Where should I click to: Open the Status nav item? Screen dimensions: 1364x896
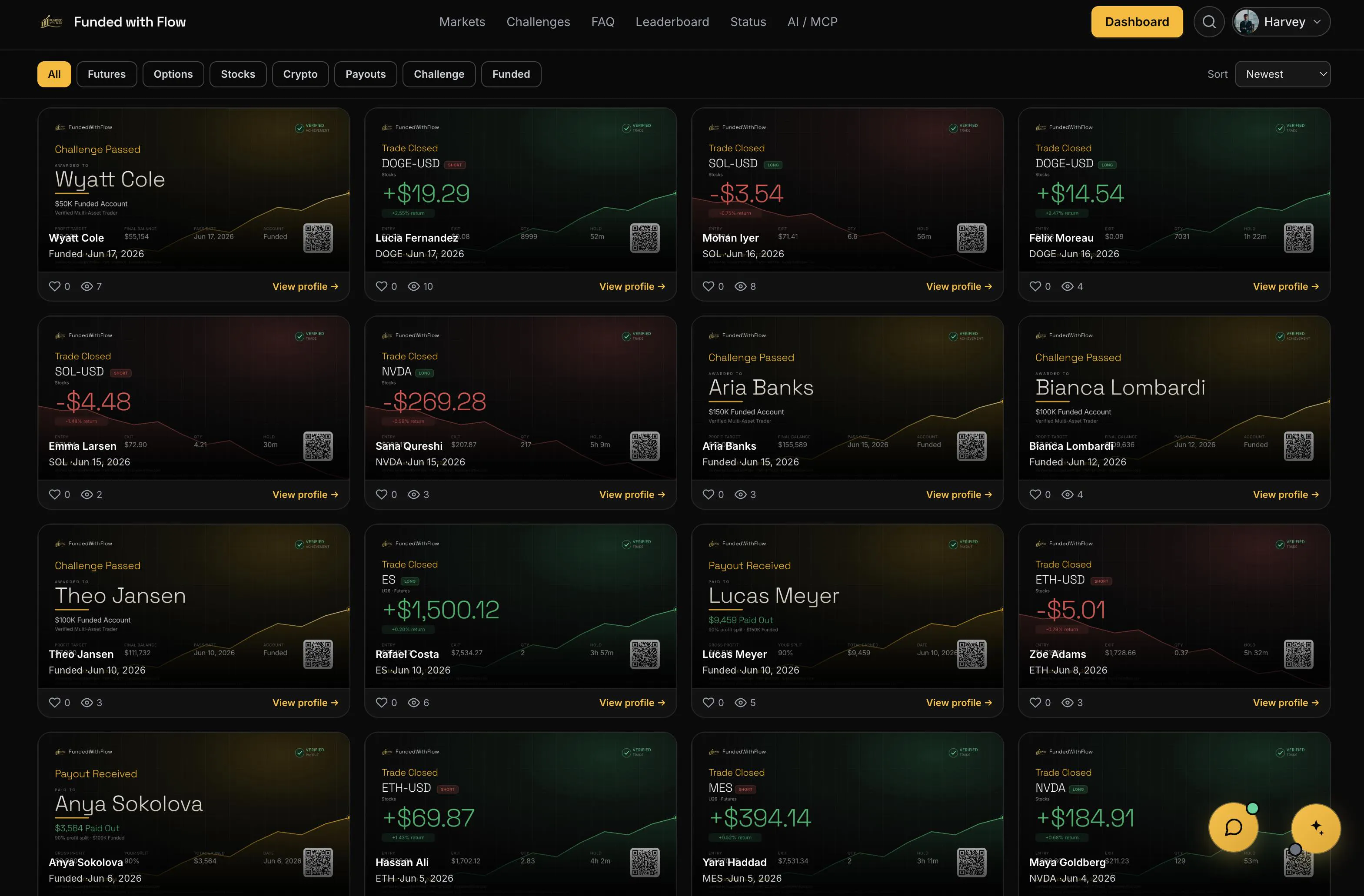pos(748,22)
